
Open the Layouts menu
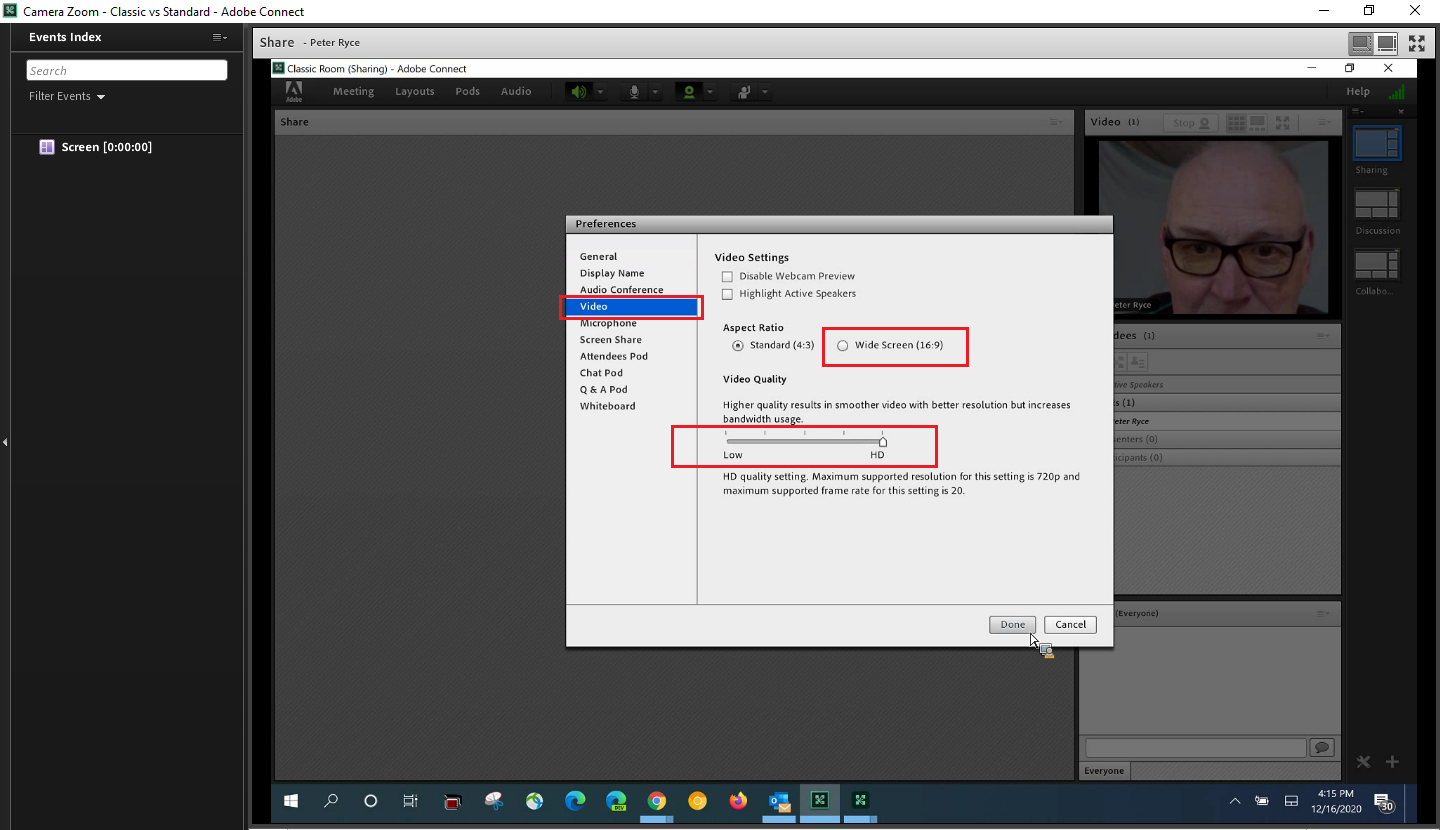pos(414,91)
